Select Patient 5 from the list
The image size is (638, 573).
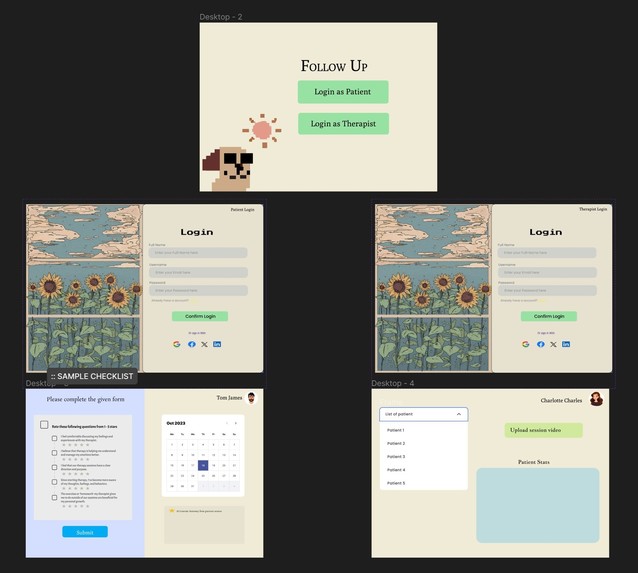424,483
